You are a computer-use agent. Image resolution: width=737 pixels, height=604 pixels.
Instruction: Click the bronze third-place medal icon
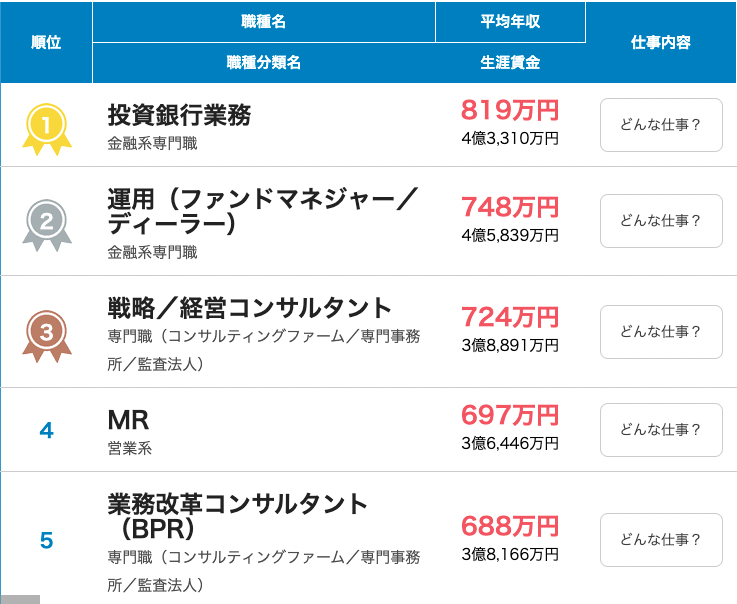[x=47, y=336]
